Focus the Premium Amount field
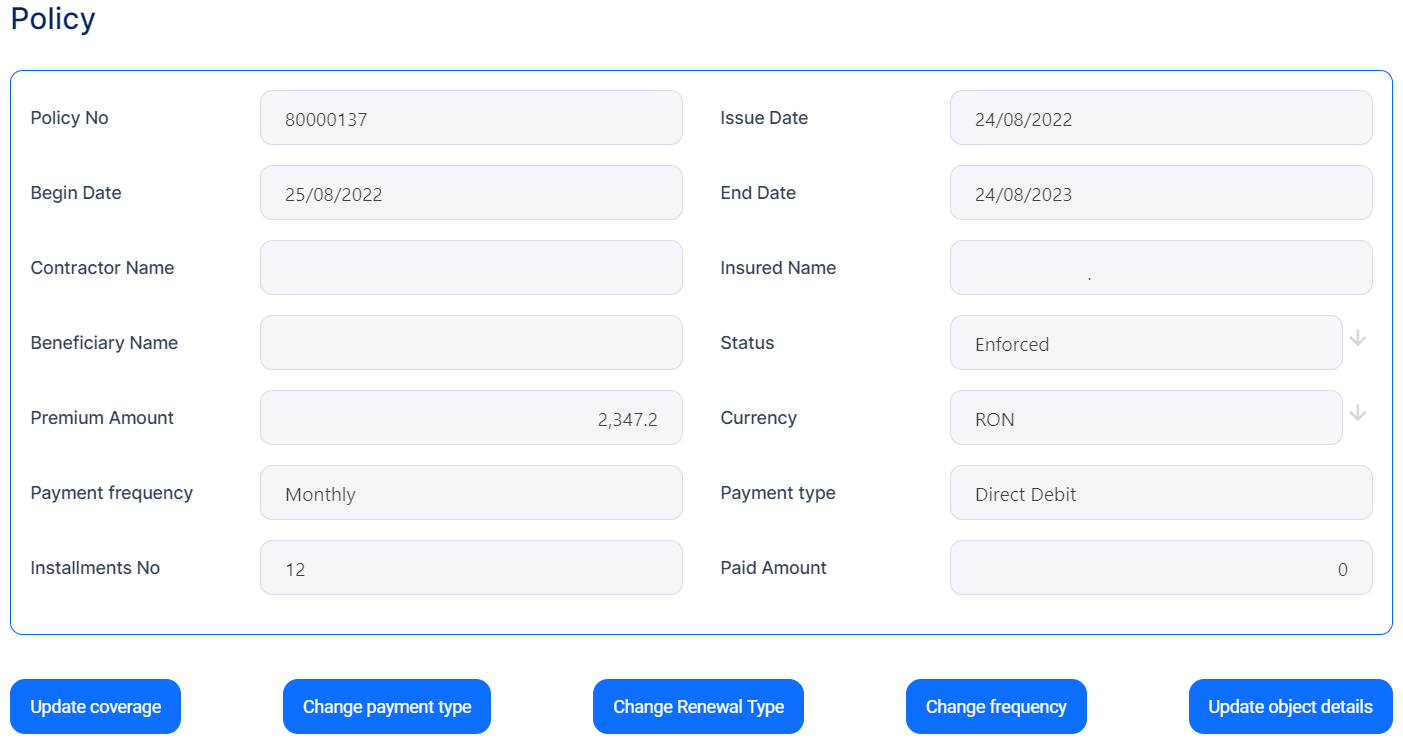Viewport: 1403px width, 743px height. point(471,418)
